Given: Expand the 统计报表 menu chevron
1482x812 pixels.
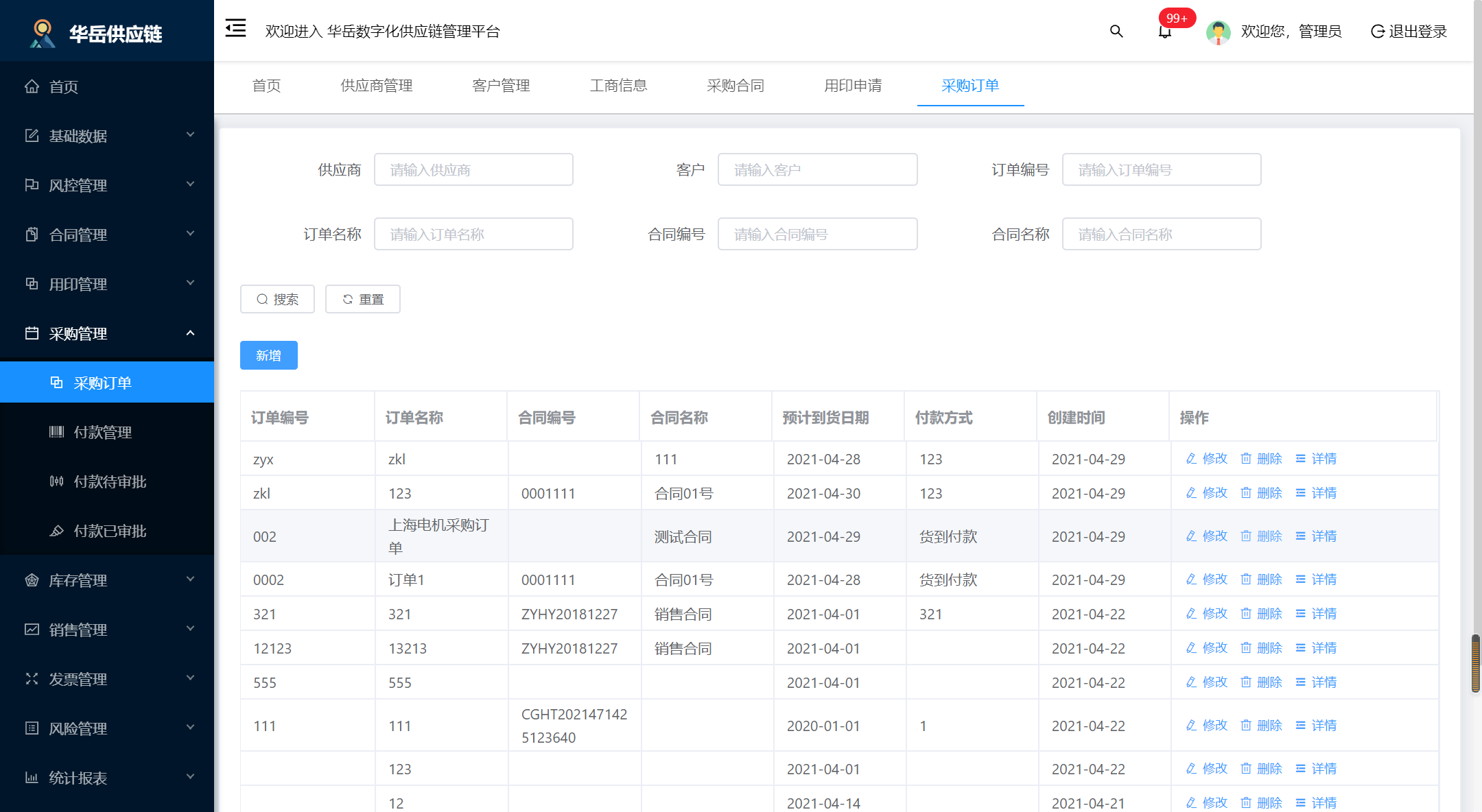Looking at the screenshot, I should [191, 777].
